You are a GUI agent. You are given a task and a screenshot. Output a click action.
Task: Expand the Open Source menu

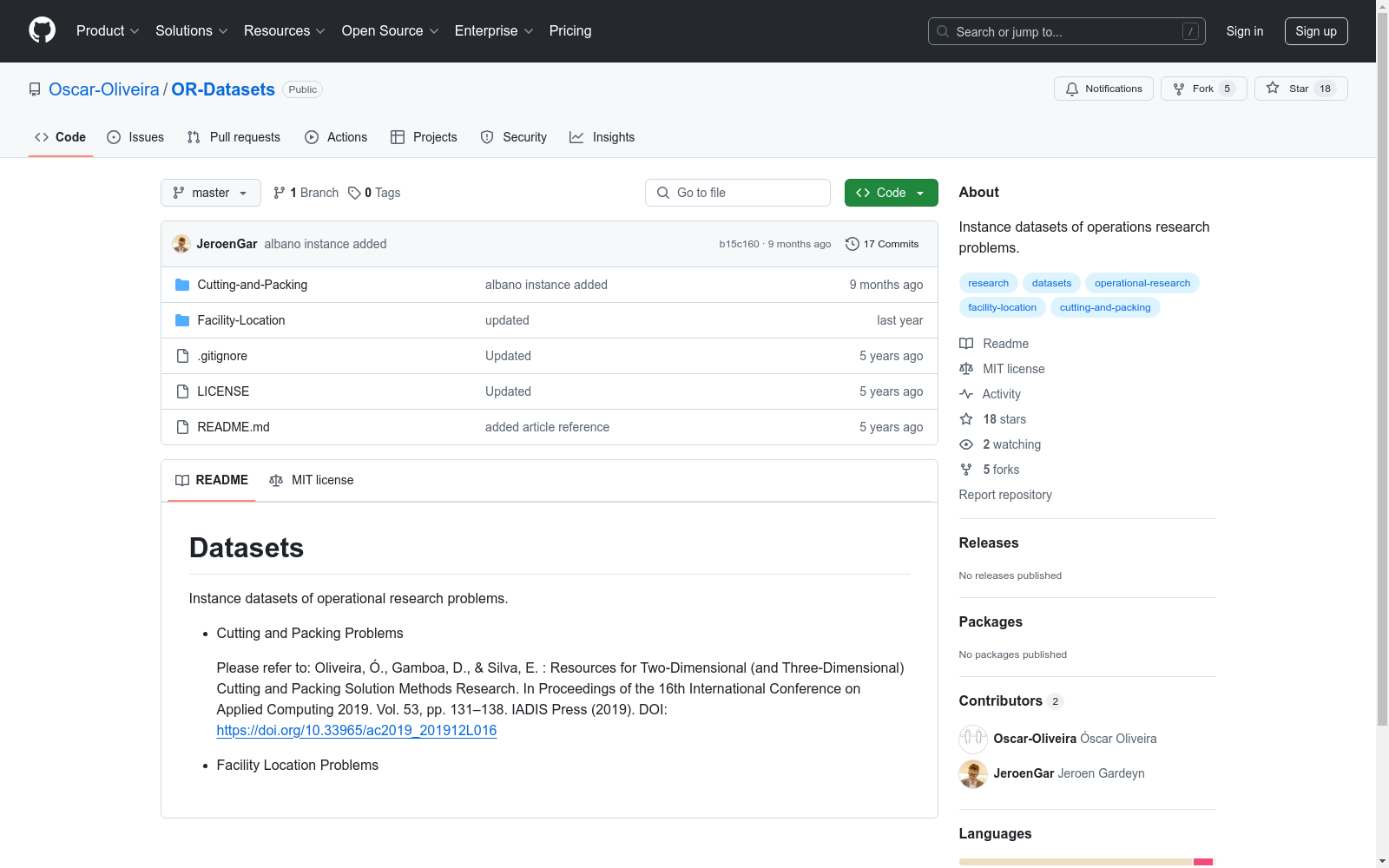point(391,30)
